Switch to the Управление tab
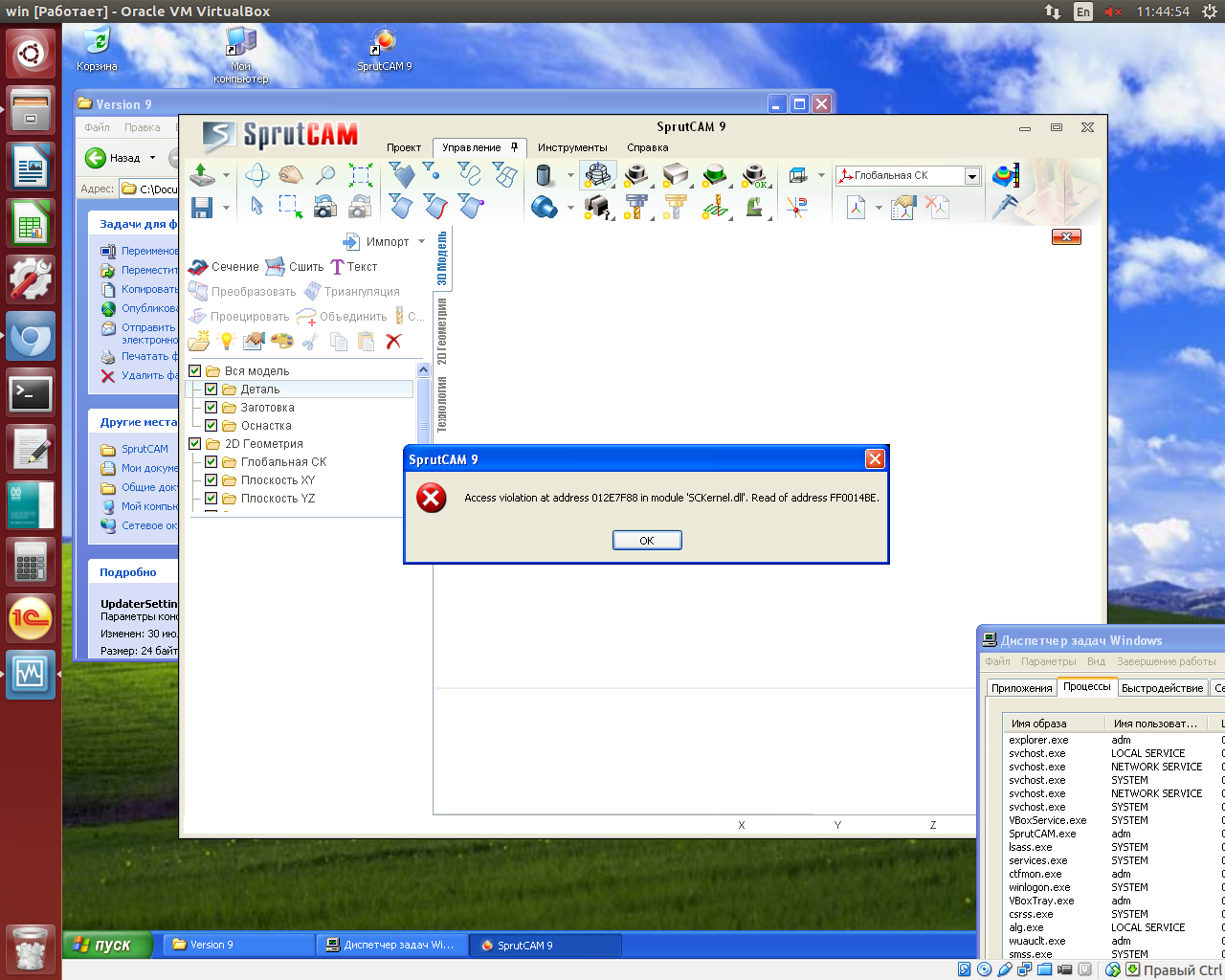This screenshot has height=980, width=1225. (472, 147)
